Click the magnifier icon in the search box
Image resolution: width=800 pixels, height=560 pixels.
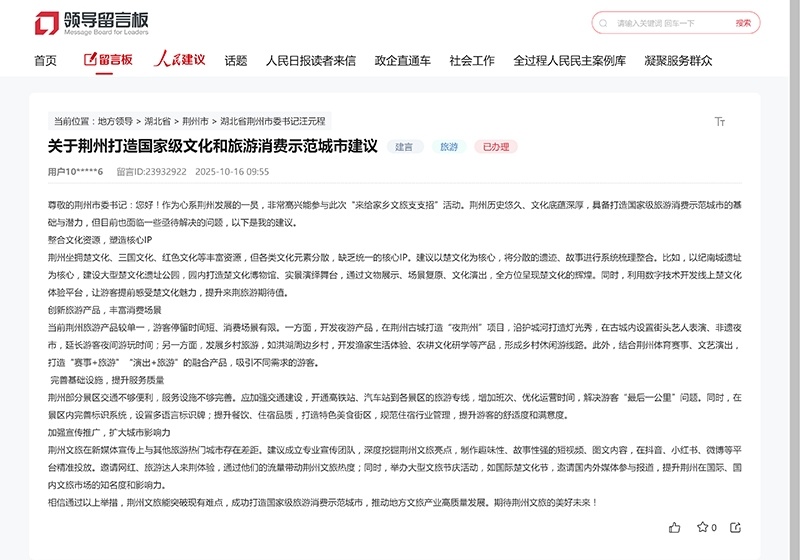(x=604, y=23)
